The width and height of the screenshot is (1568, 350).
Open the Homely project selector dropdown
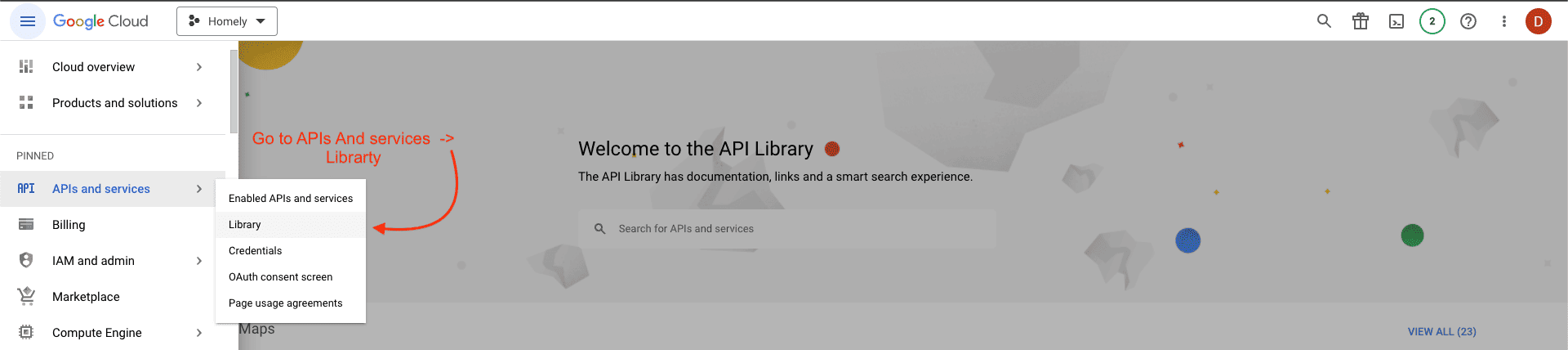(x=227, y=21)
